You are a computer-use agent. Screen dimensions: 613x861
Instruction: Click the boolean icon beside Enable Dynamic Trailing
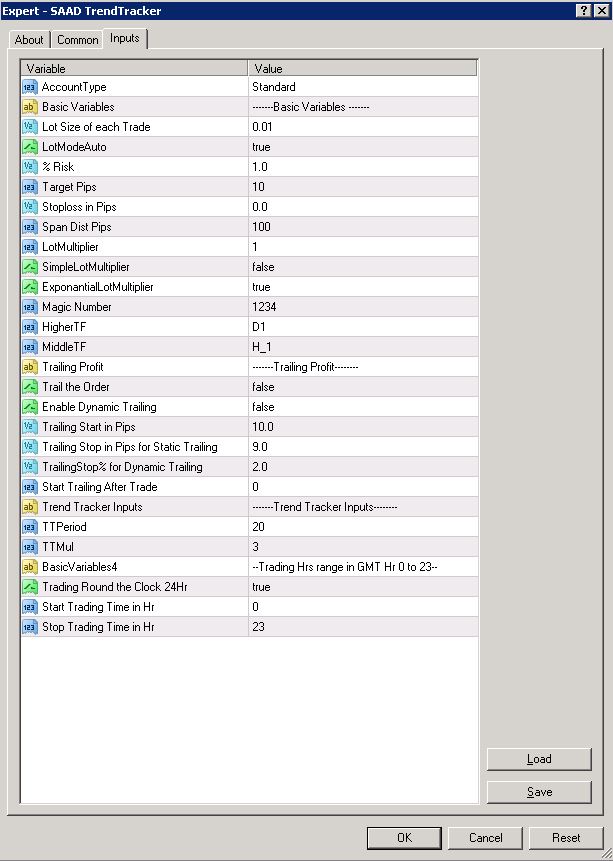point(30,407)
